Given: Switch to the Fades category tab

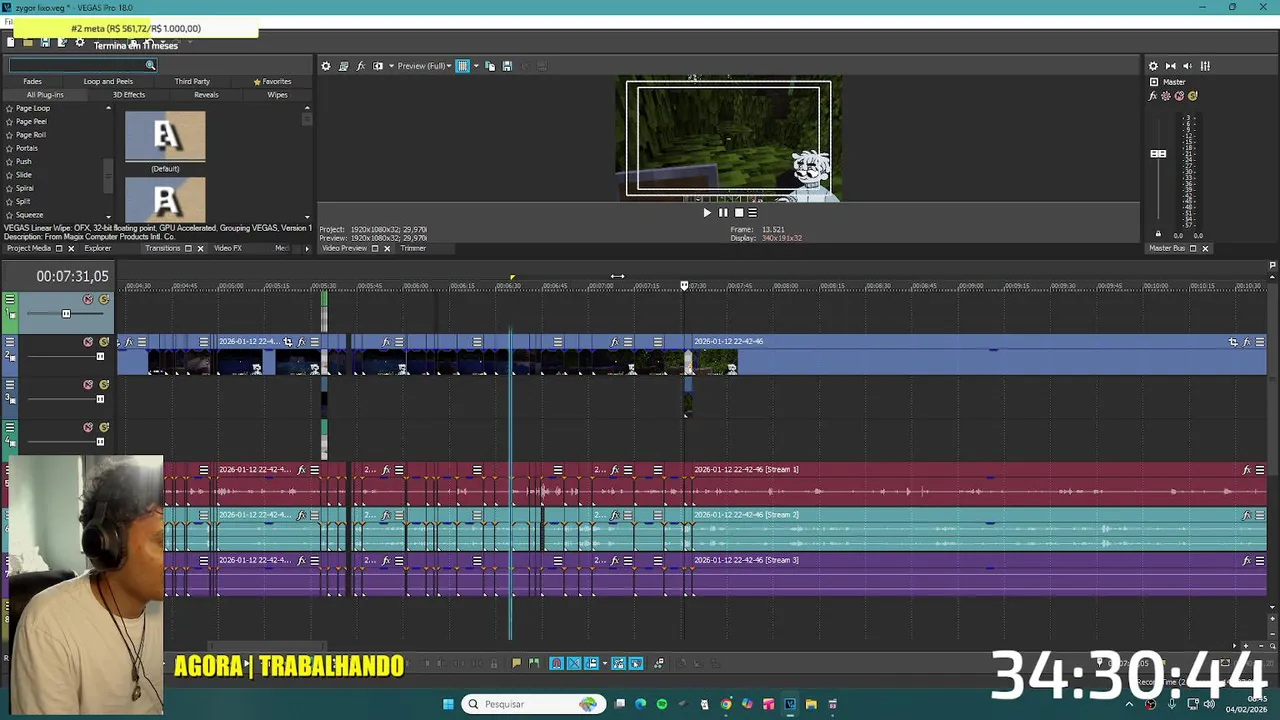Looking at the screenshot, I should click(32, 81).
